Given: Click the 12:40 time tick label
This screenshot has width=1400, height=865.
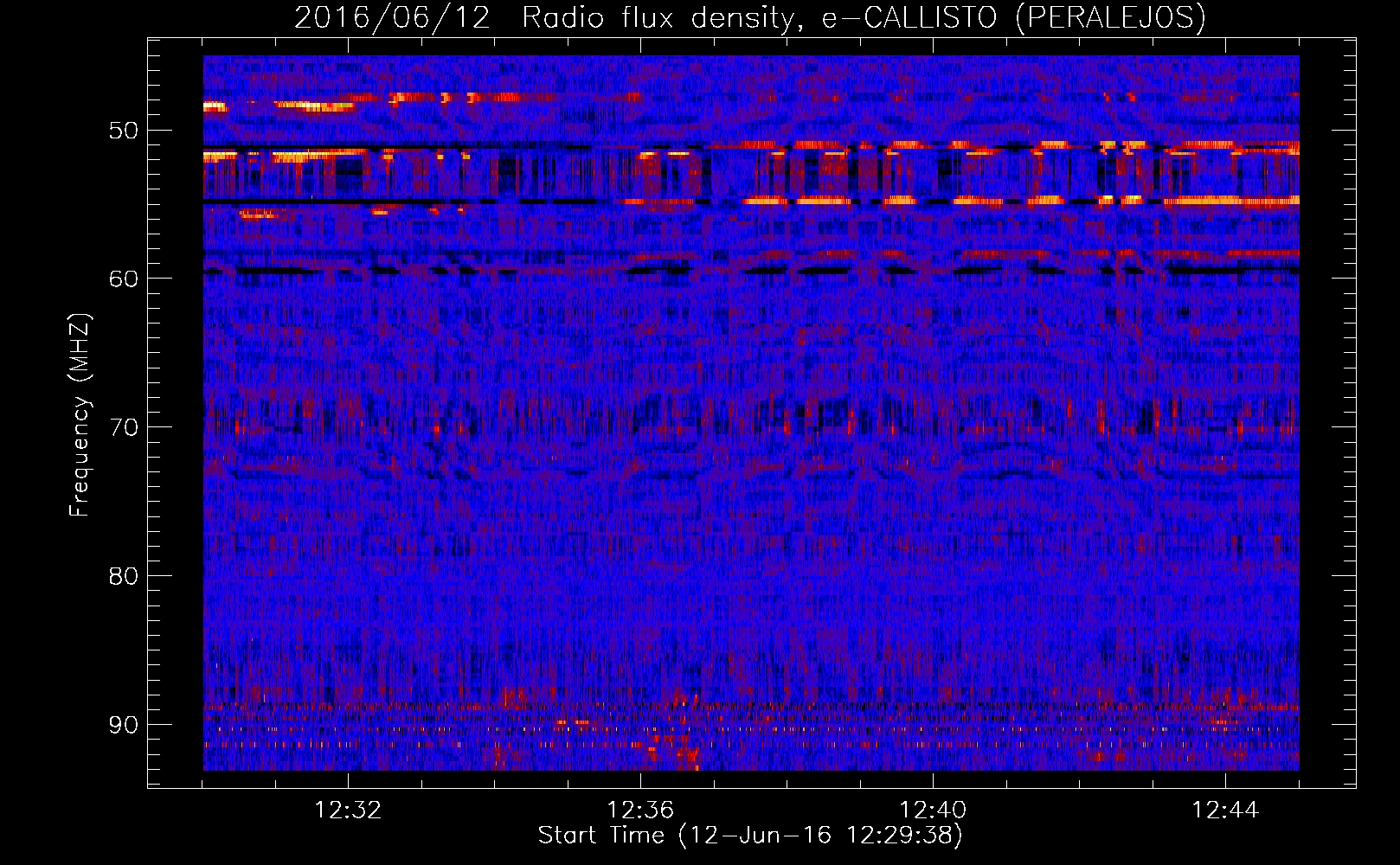Looking at the screenshot, I should (x=933, y=811).
